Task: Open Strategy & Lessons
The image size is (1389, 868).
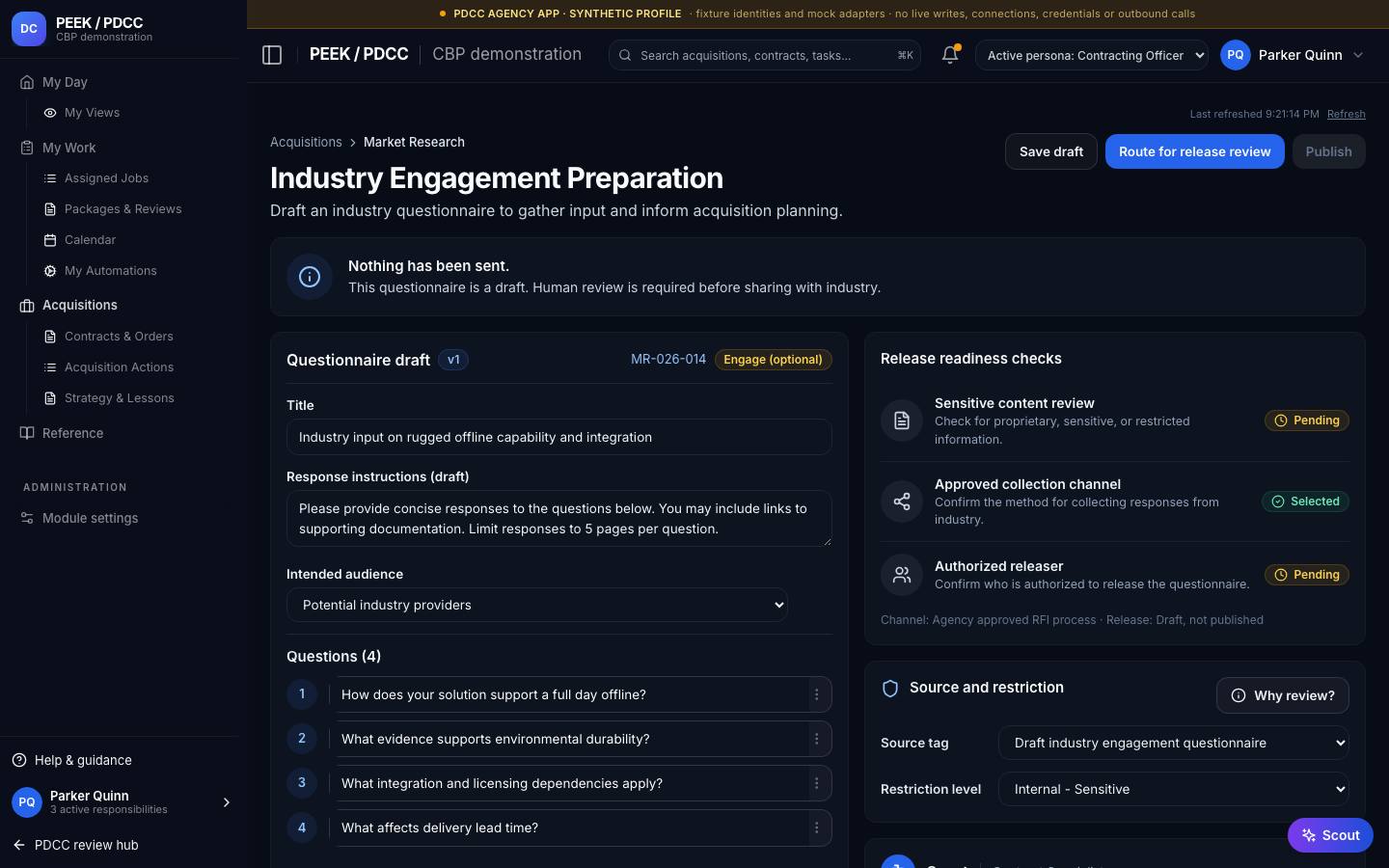Action: pyautogui.click(x=119, y=398)
